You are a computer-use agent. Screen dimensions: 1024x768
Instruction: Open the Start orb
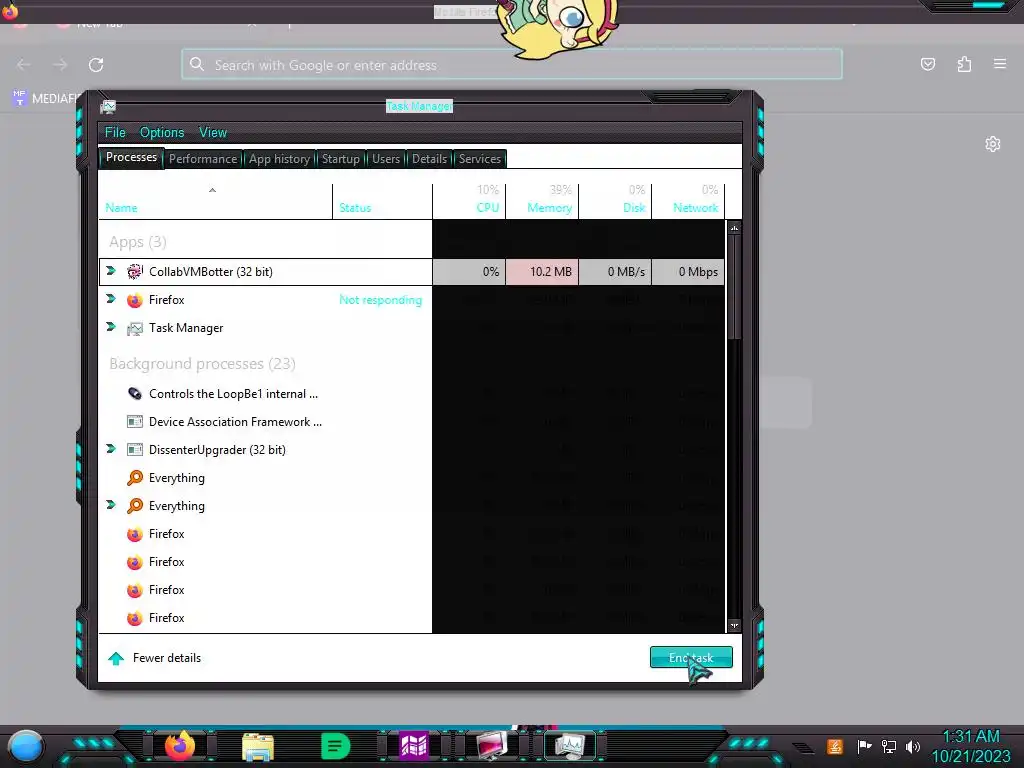(25, 746)
